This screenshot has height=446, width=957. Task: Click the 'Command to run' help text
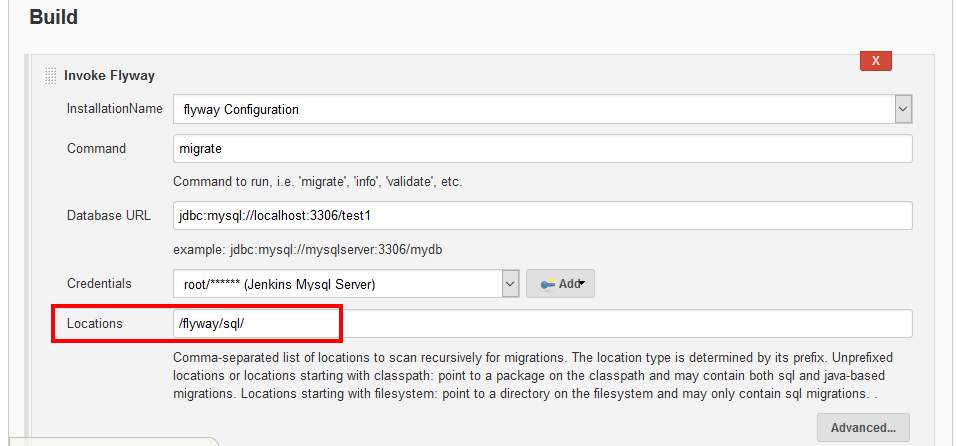[x=317, y=182]
